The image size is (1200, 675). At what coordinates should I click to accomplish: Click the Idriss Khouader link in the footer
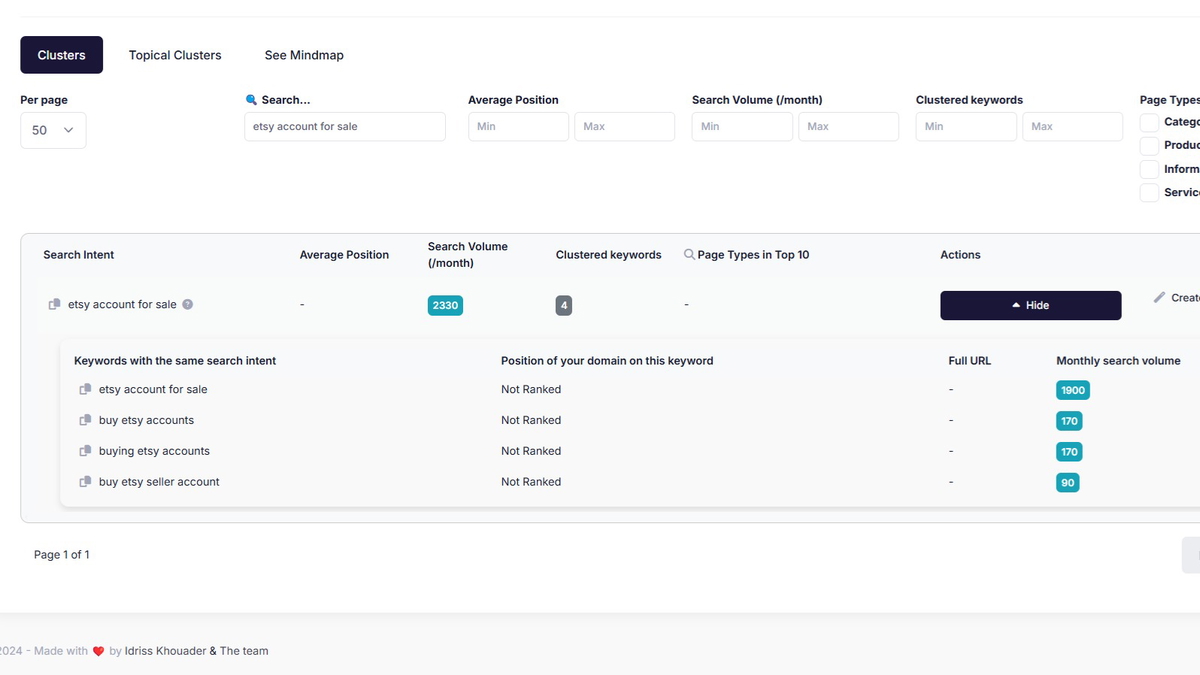[163, 650]
